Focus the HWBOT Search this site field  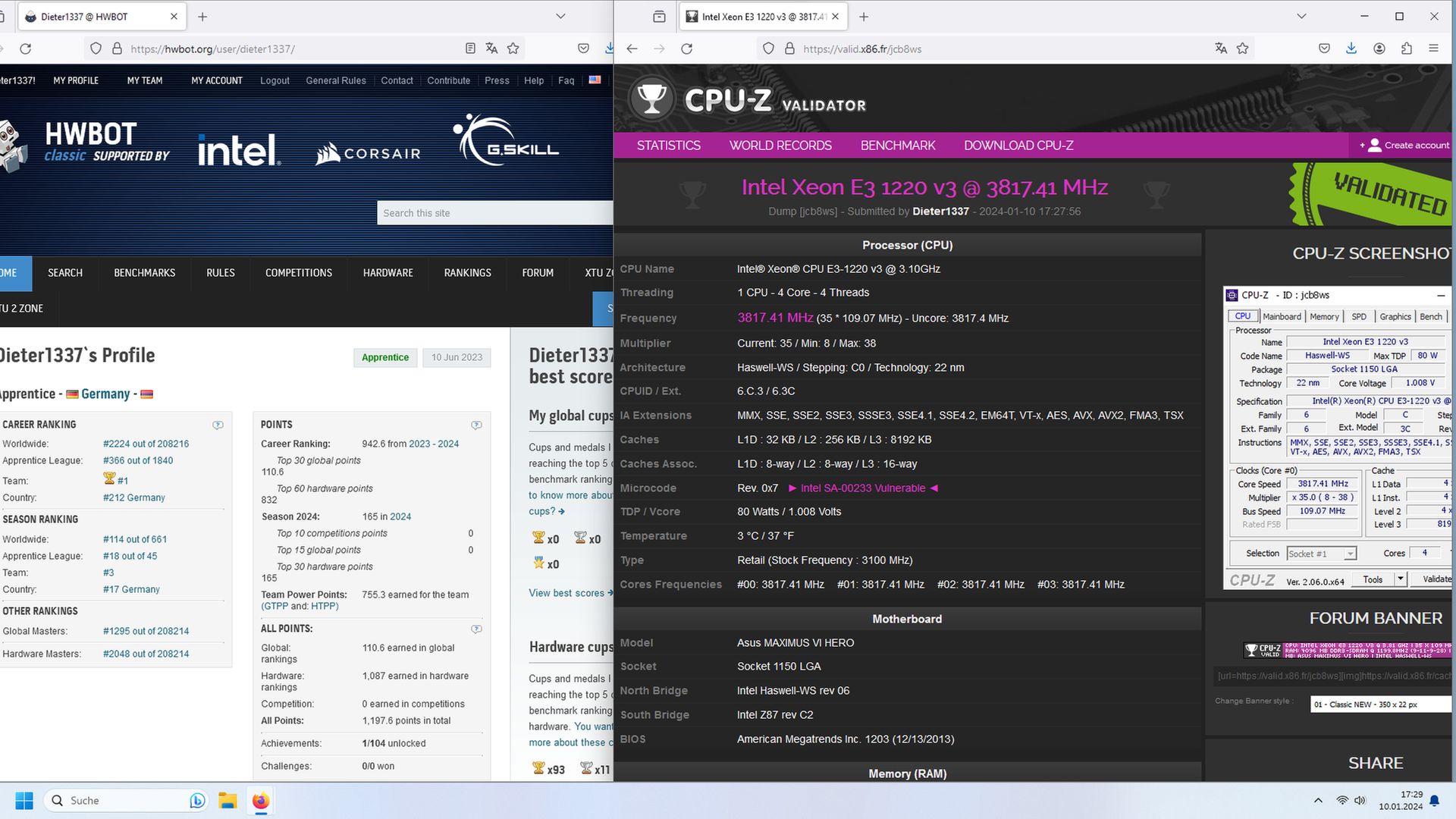point(494,213)
